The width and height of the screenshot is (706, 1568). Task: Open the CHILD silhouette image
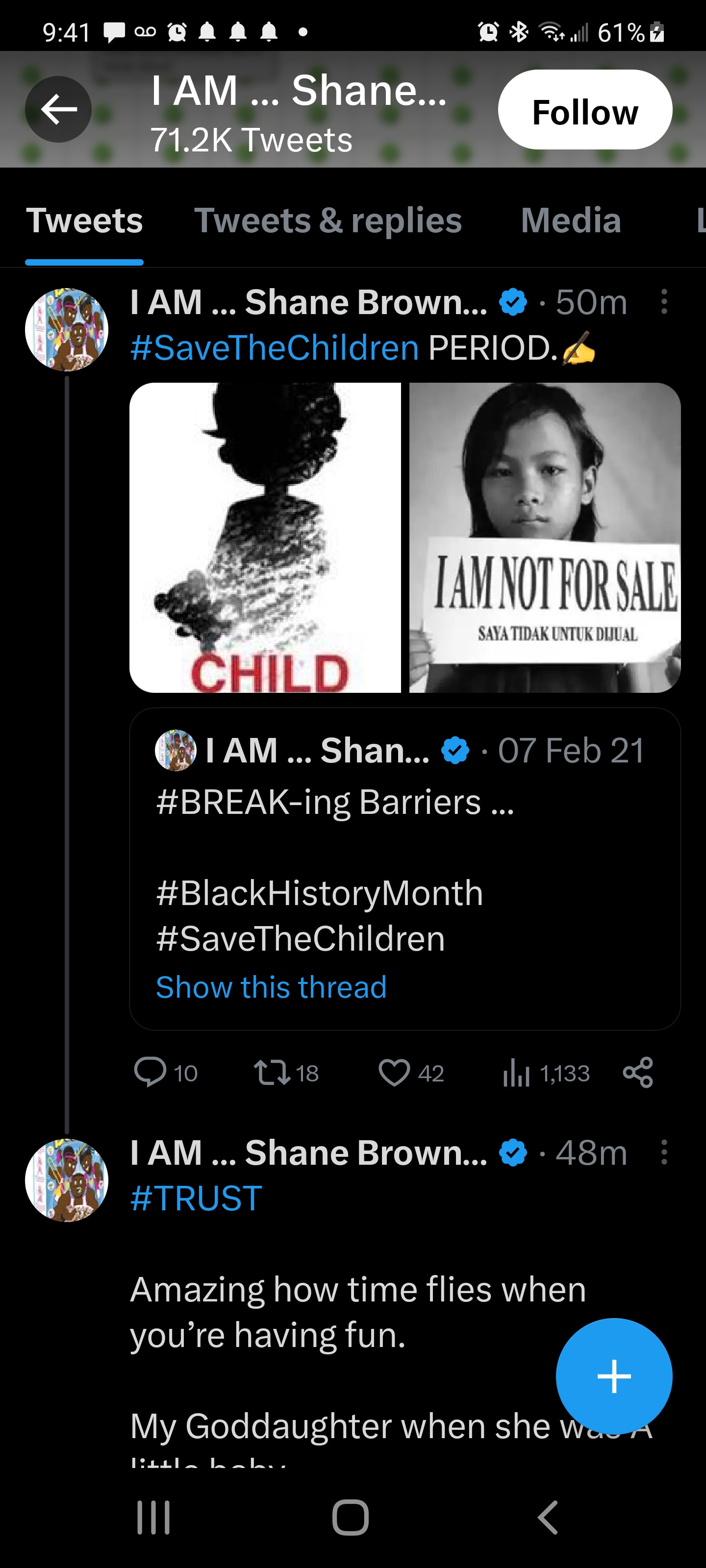265,538
